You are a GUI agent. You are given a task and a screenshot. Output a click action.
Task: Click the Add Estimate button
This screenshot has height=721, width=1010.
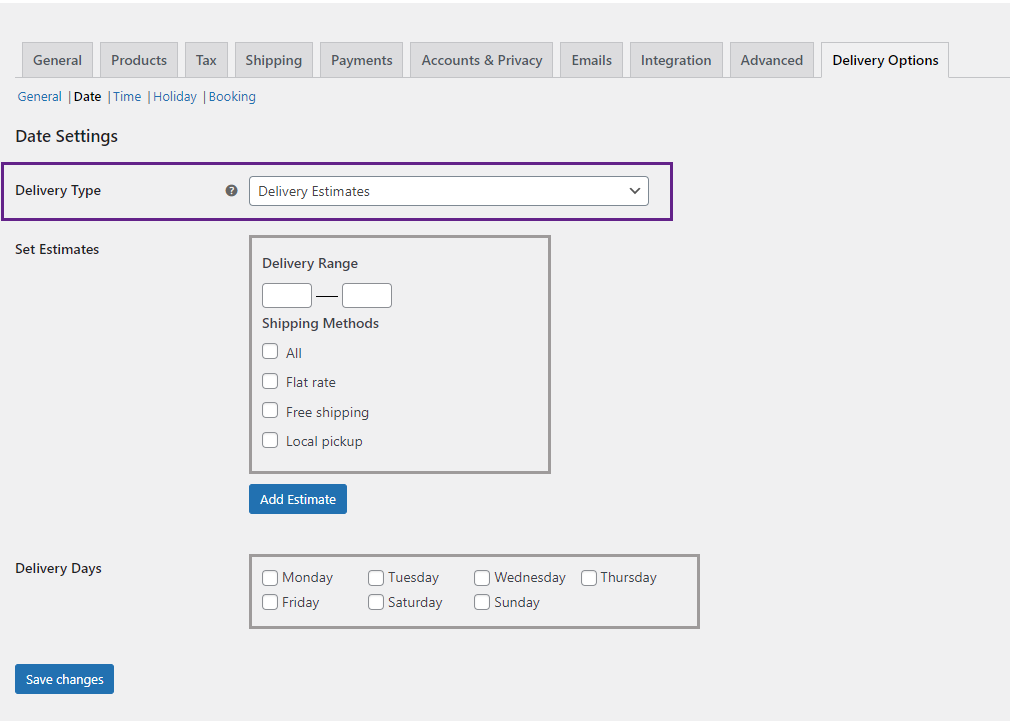[x=298, y=499]
